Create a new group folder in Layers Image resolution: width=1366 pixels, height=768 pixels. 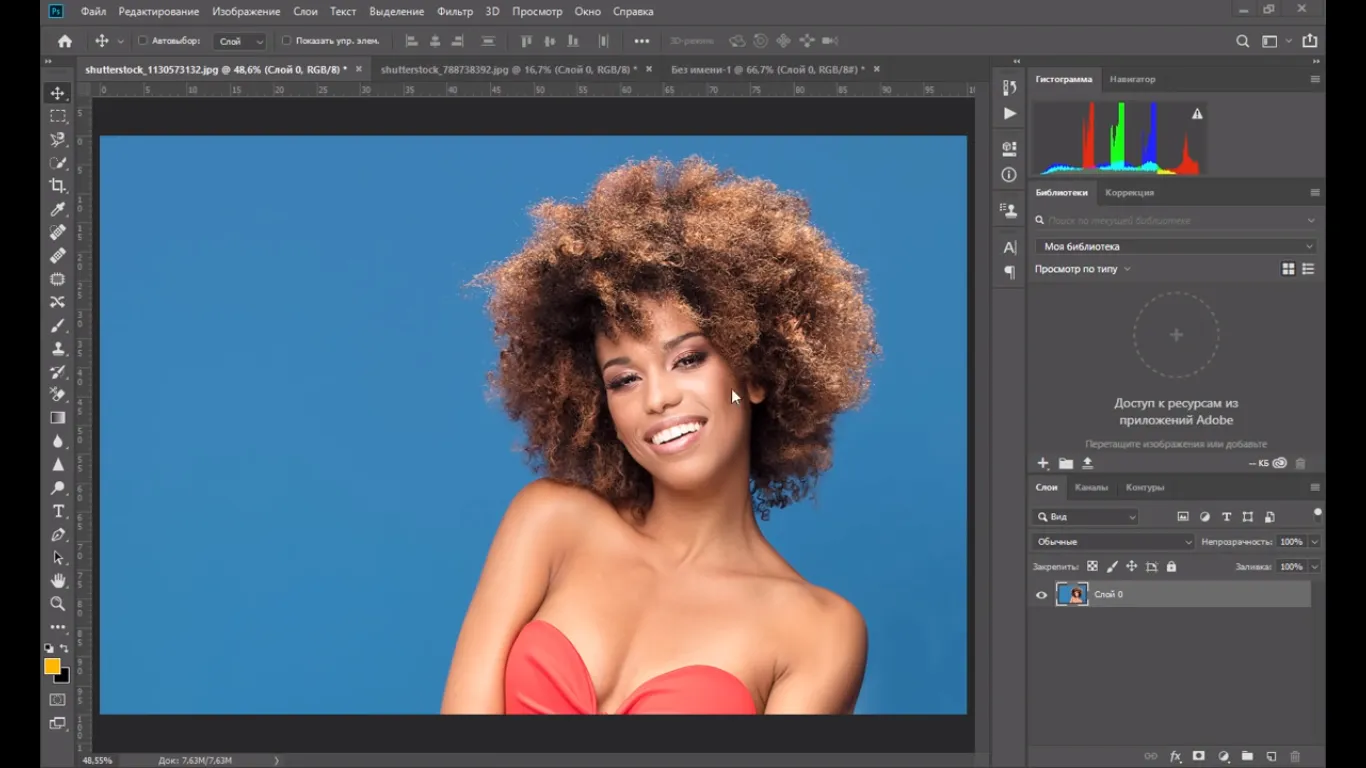(1247, 756)
